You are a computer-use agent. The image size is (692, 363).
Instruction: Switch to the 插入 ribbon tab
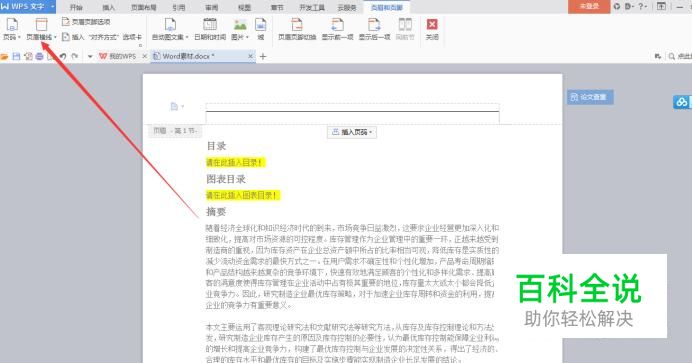click(108, 7)
